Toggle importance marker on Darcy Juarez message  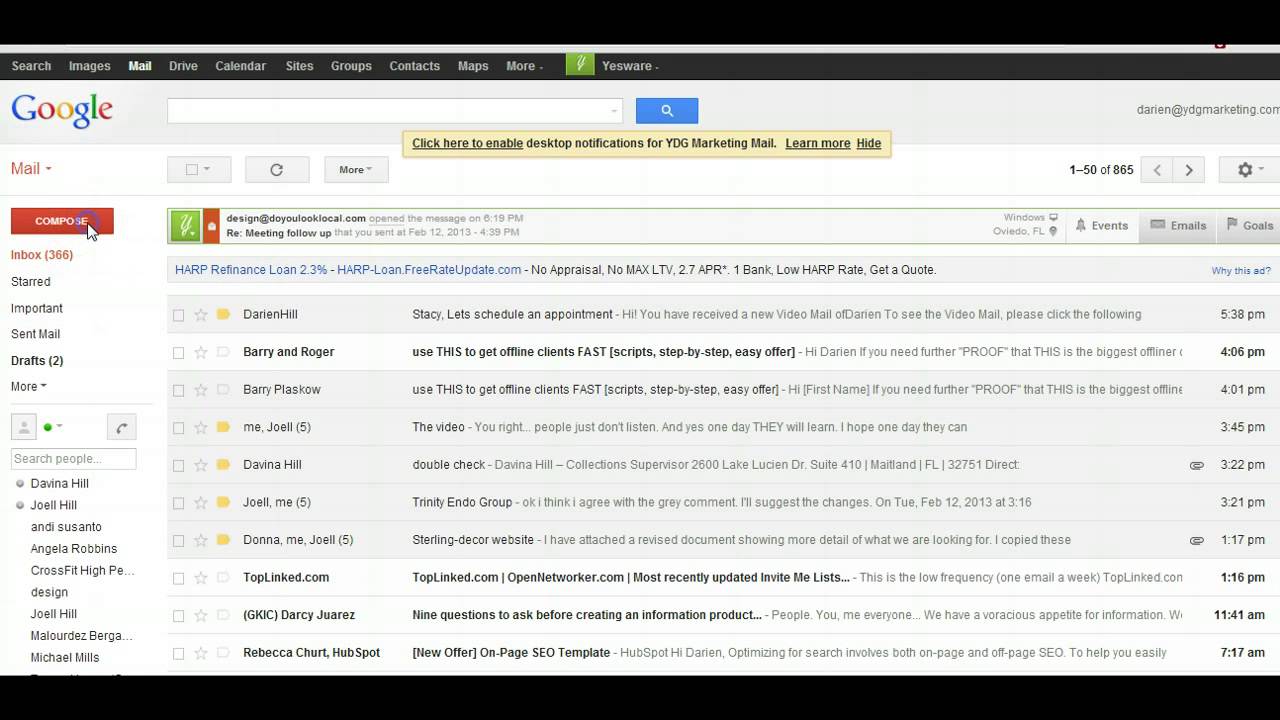[x=223, y=615]
